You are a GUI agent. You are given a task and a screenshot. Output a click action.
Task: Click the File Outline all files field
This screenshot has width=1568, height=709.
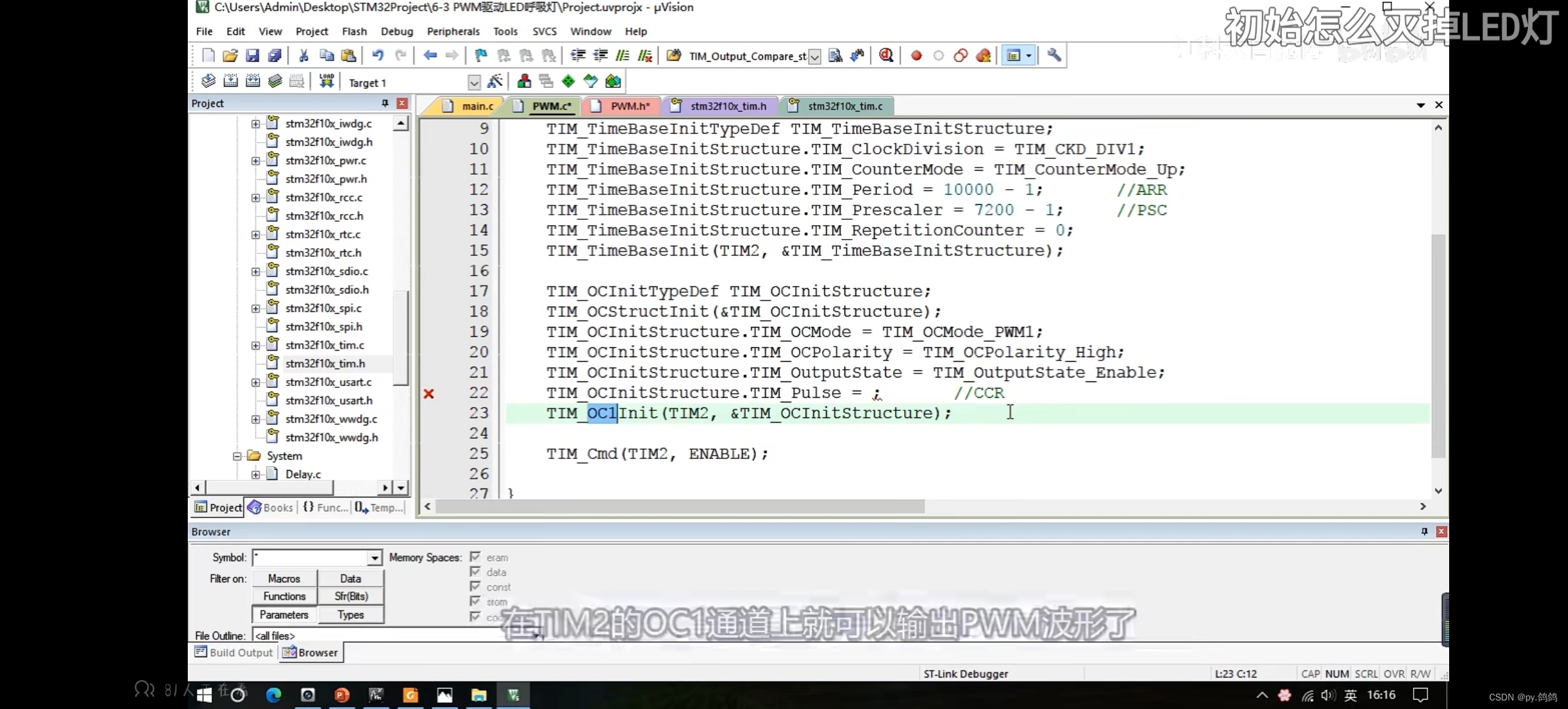click(398, 635)
